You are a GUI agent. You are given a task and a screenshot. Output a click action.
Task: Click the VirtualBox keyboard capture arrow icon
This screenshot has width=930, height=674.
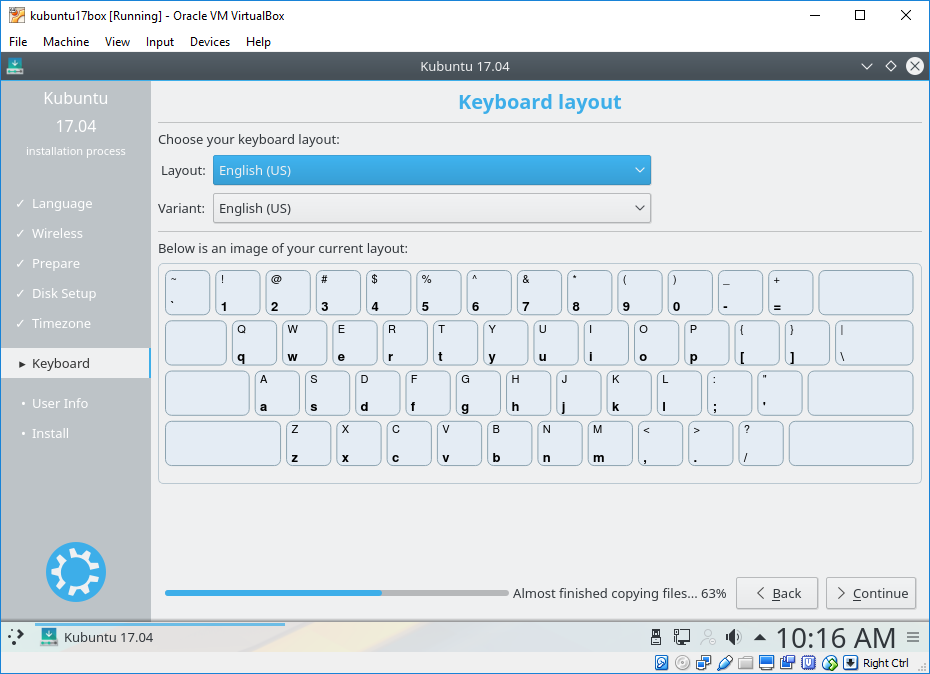pos(851,663)
